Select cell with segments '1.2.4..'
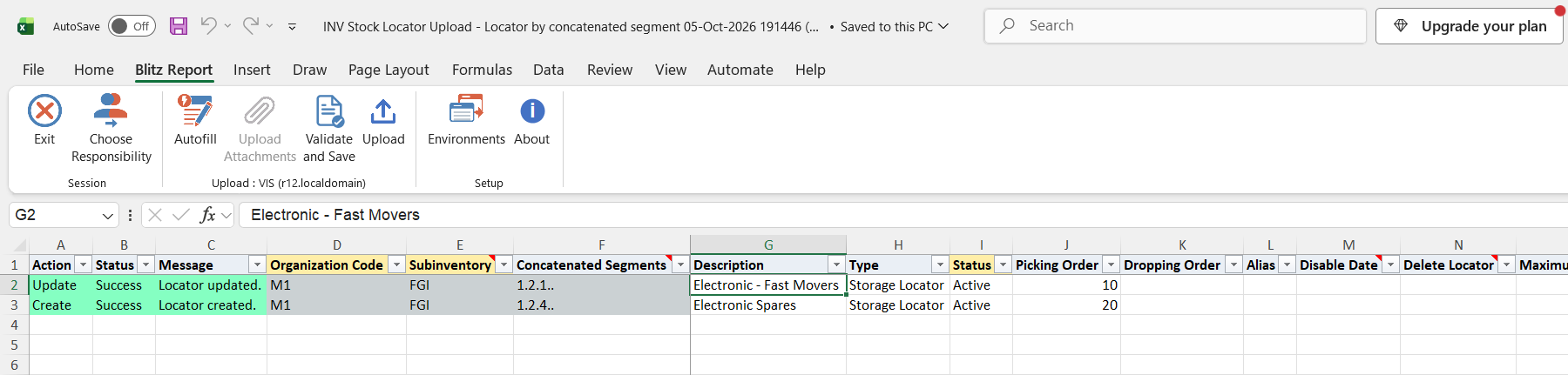This screenshot has height=375, width=1568. pos(601,305)
